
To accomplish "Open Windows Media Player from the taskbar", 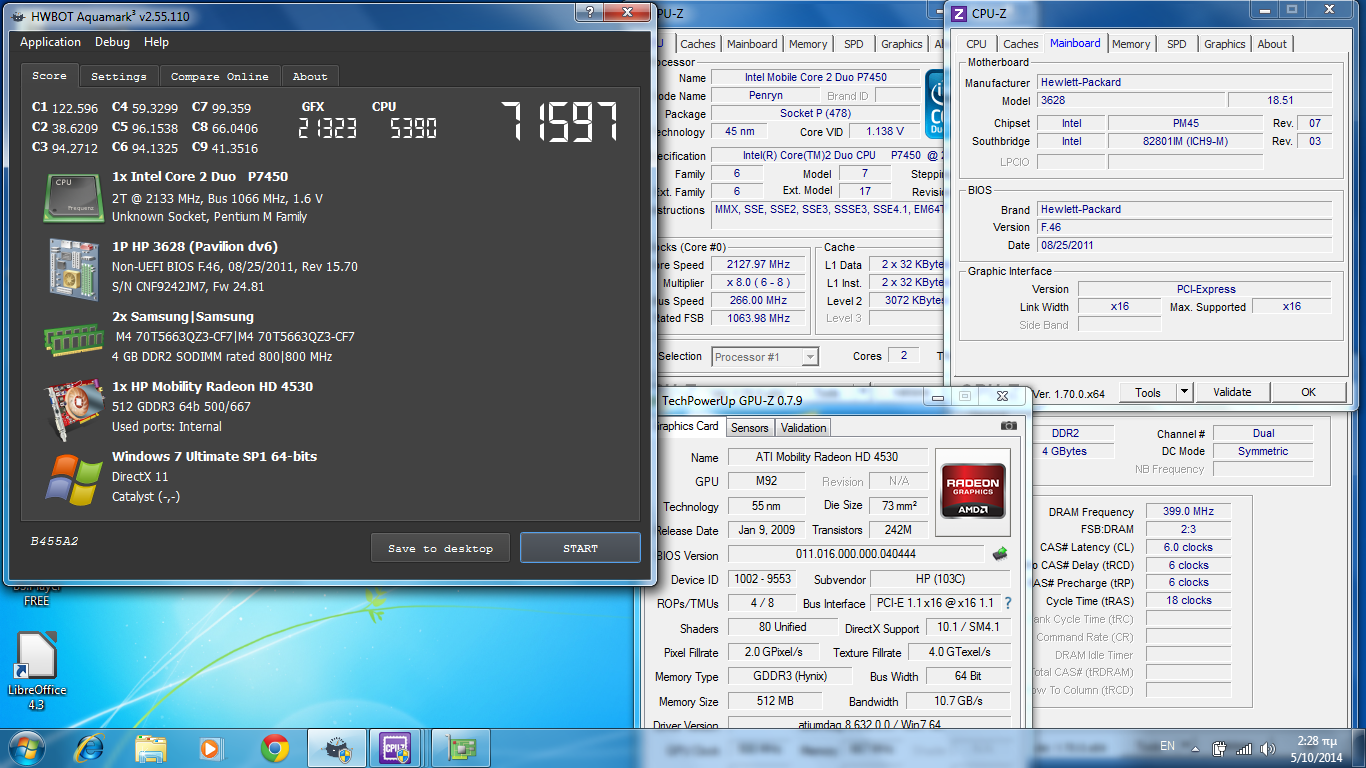I will (x=211, y=747).
